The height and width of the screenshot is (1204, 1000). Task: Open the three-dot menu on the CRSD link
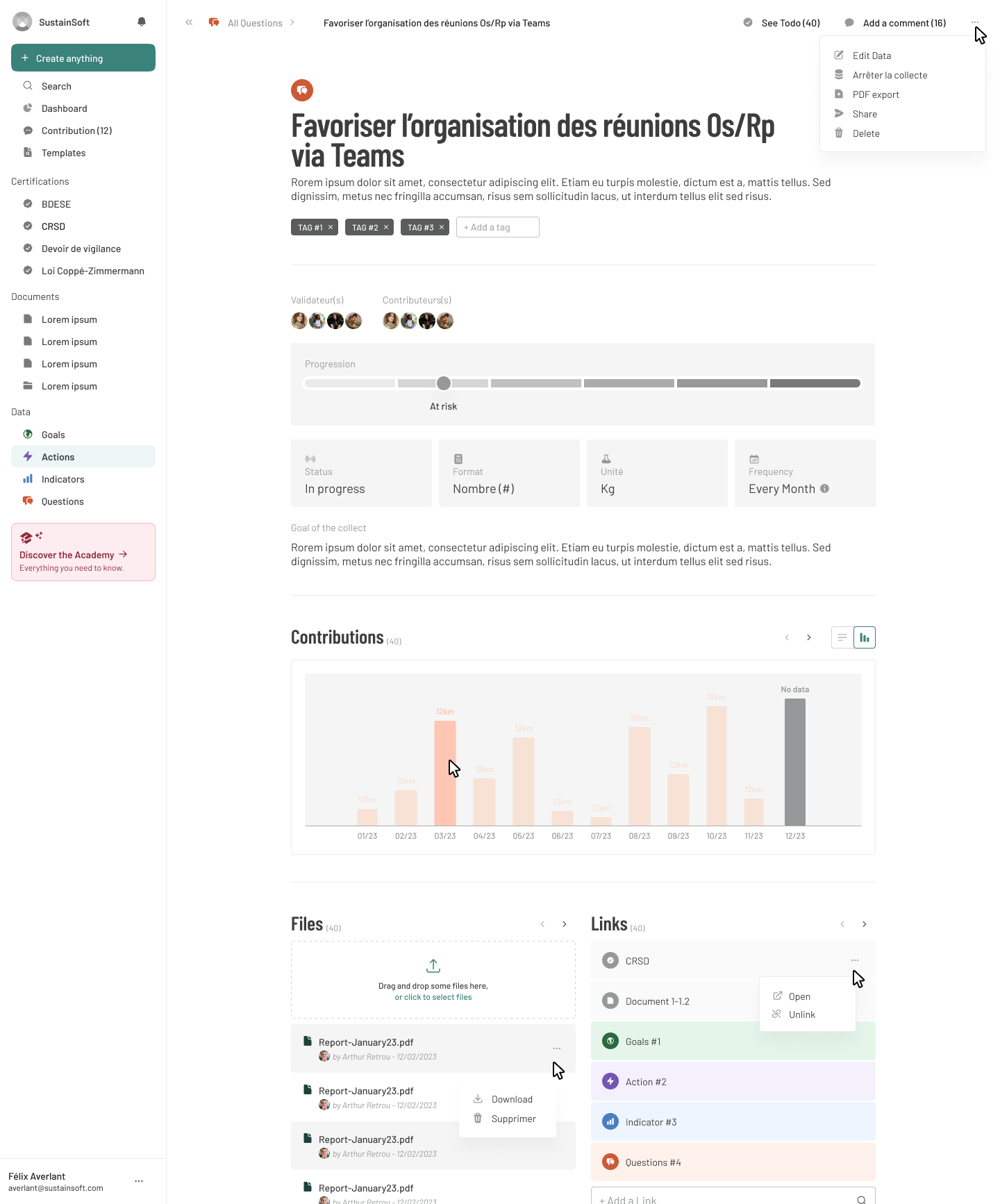click(x=855, y=960)
